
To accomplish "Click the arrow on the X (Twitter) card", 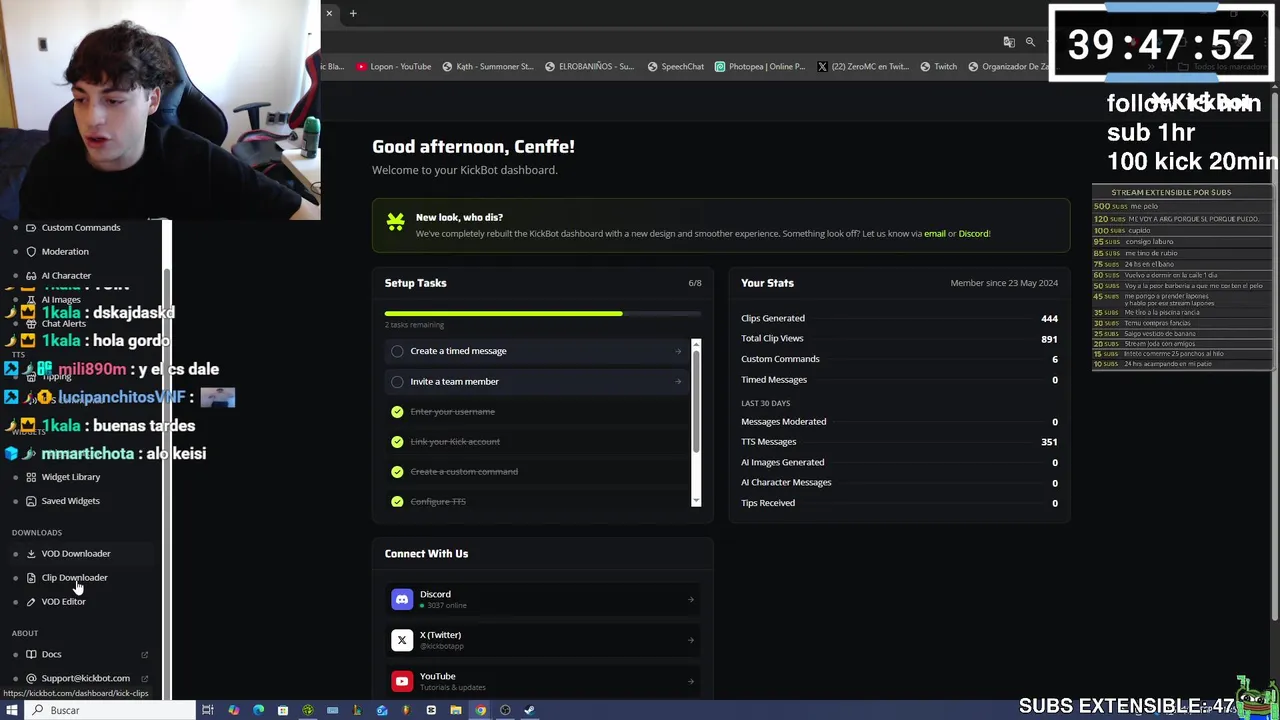I will coord(690,640).
